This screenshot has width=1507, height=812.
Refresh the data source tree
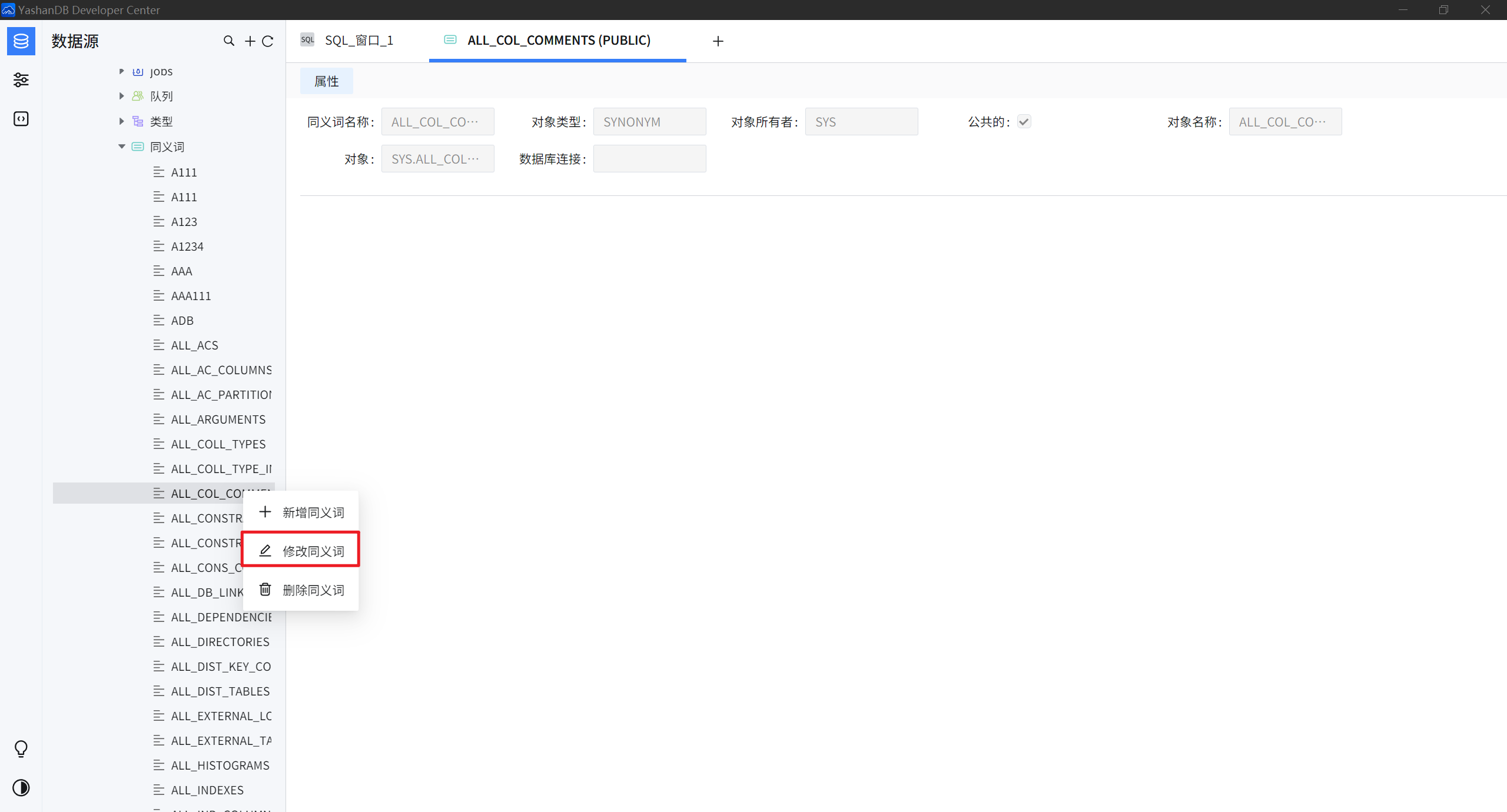268,41
